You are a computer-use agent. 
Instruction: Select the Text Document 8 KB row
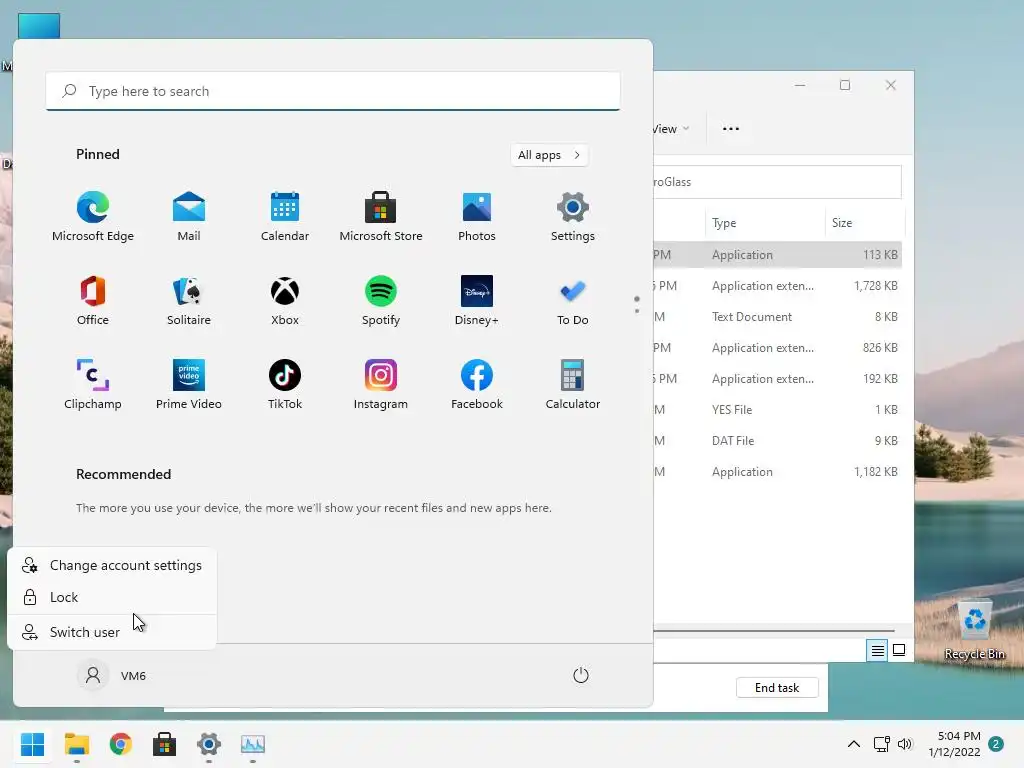click(777, 317)
